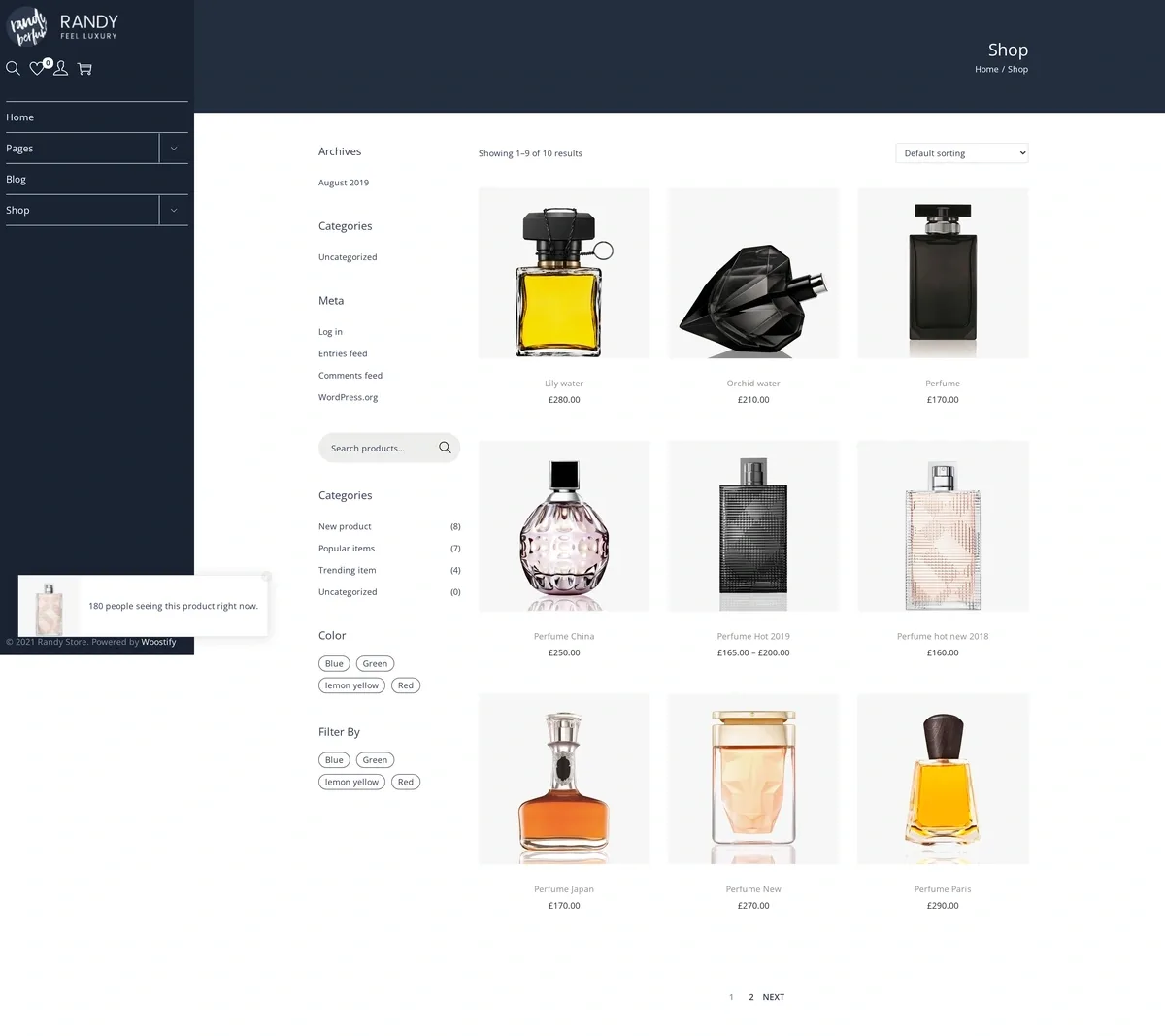Open the Default sorting dropdown
This screenshot has width=1165, height=1036.
tap(961, 153)
